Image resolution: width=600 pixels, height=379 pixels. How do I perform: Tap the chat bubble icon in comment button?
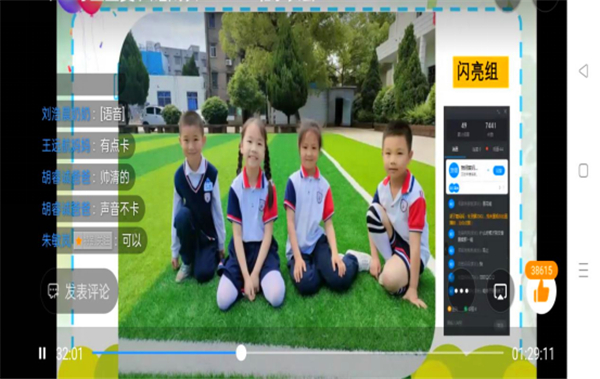coord(53,291)
